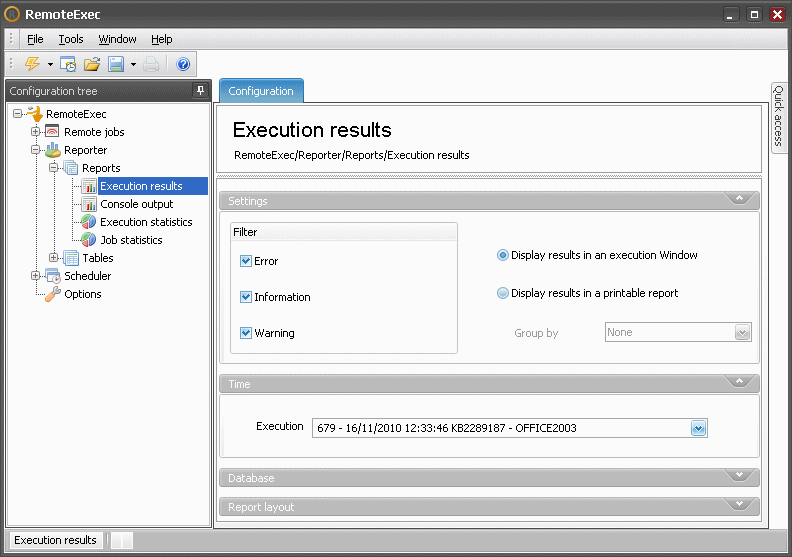Open the Execution selection dropdown arrow
Viewport: 792px width, 557px height.
(x=699, y=428)
